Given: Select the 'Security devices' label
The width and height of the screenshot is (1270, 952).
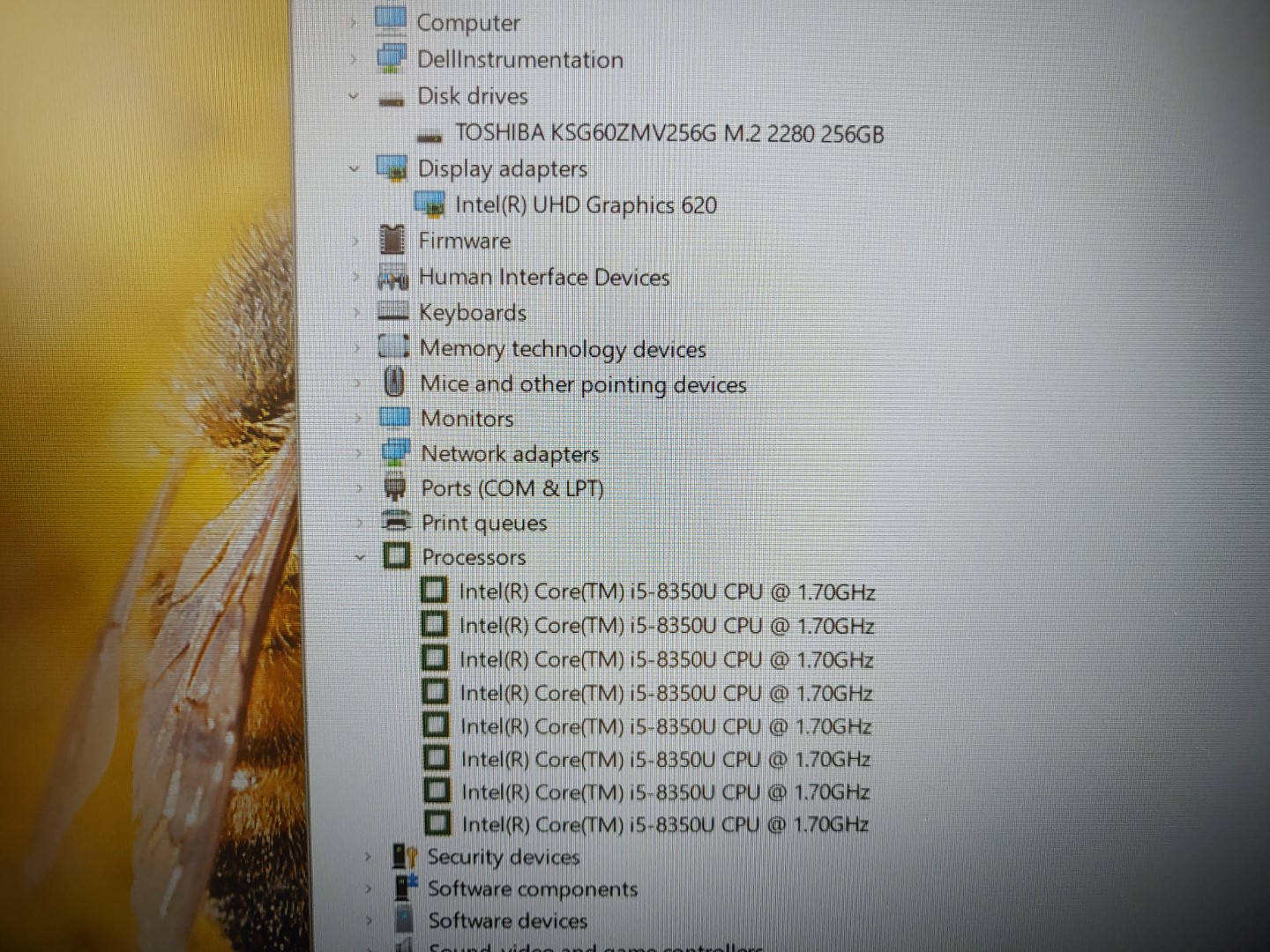Looking at the screenshot, I should tap(504, 857).
